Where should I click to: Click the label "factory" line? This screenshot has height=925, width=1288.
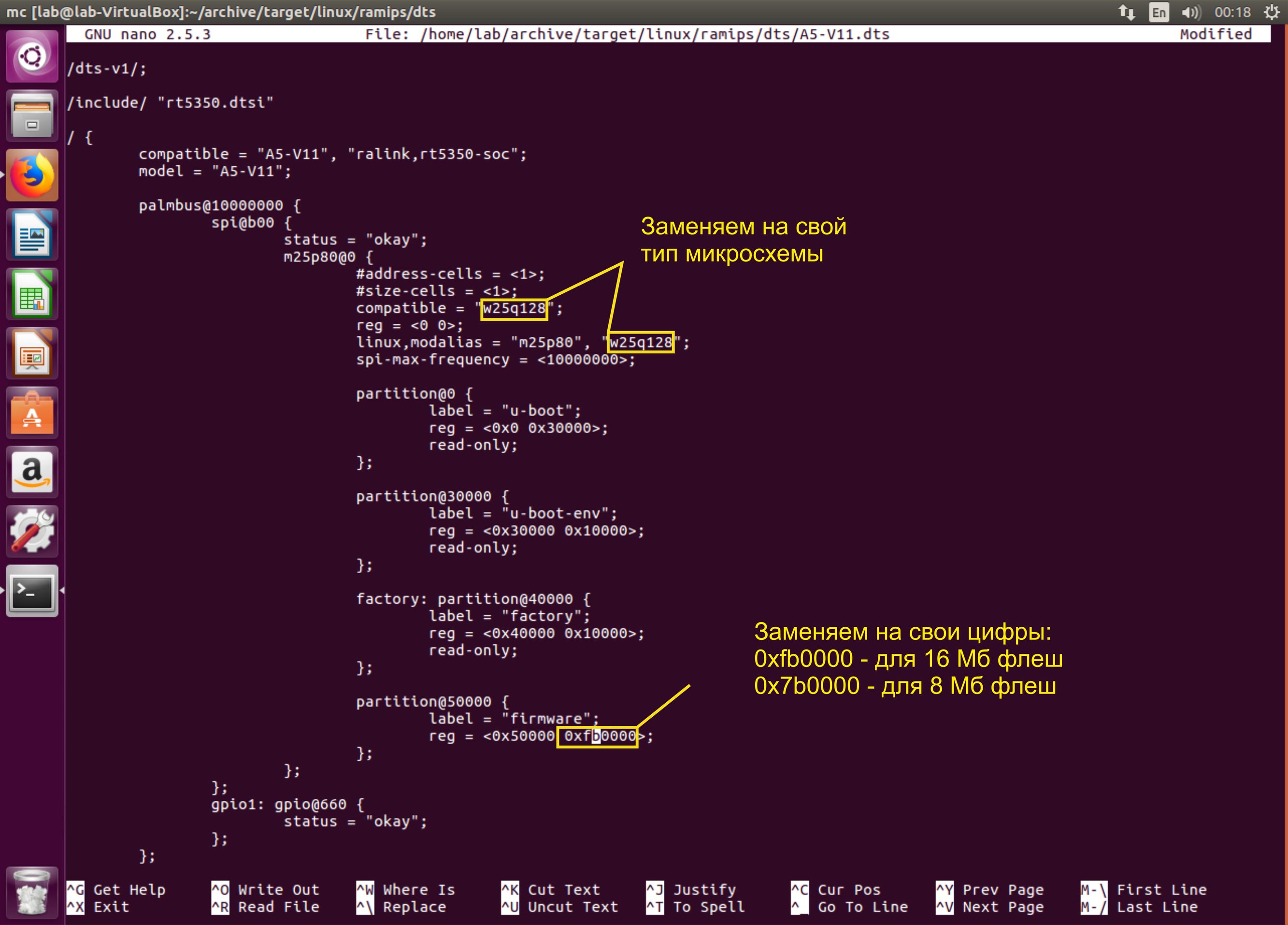509,616
